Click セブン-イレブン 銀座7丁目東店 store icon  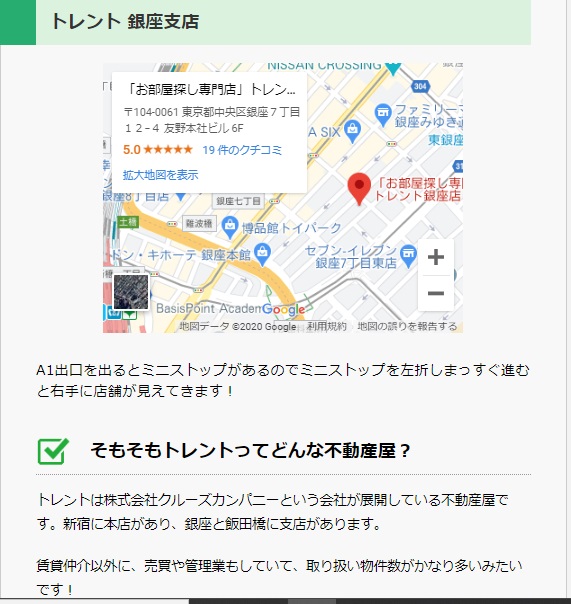(408, 256)
